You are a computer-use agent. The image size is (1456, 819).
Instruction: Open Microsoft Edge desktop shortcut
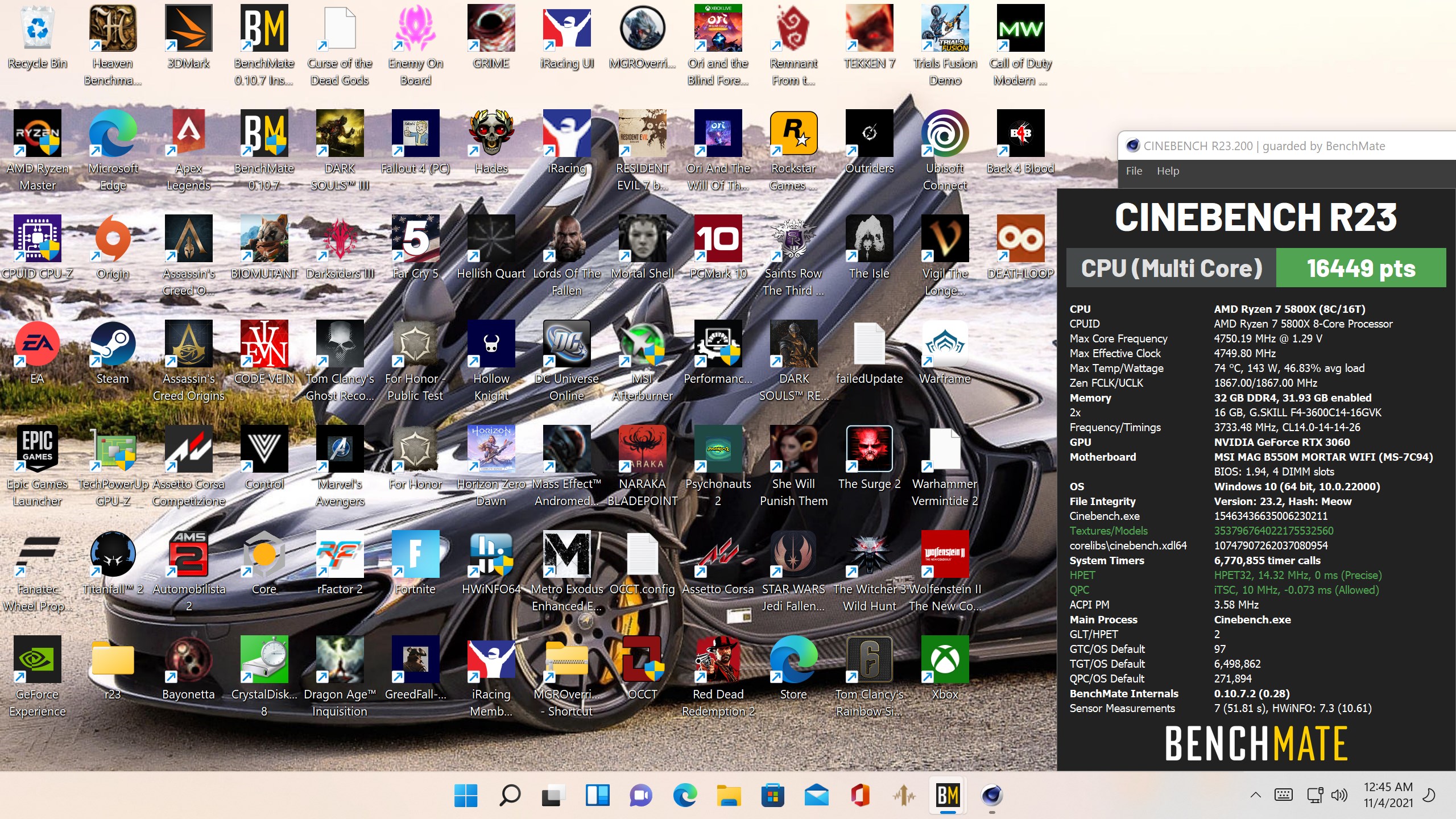113,151
